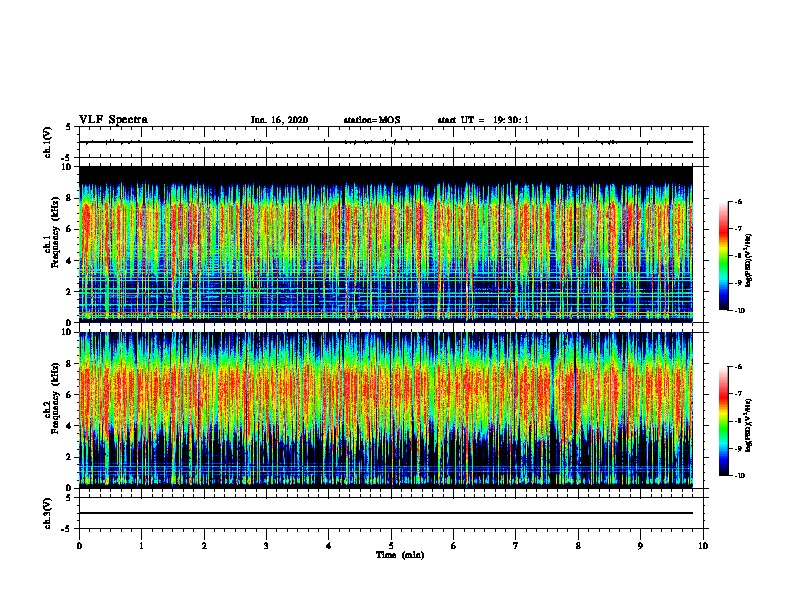792x612 pixels.
Task: Click time axis tick label "1"
Action: 141,546
